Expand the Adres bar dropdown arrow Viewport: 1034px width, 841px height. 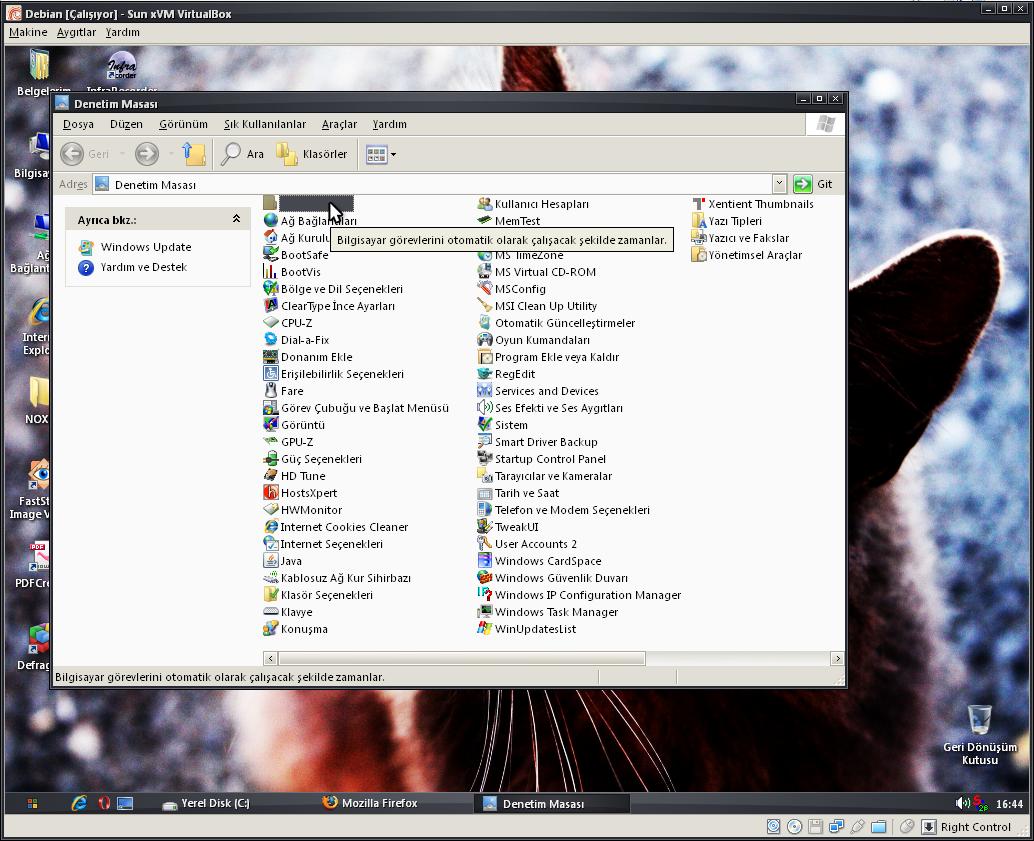pyautogui.click(x=779, y=184)
